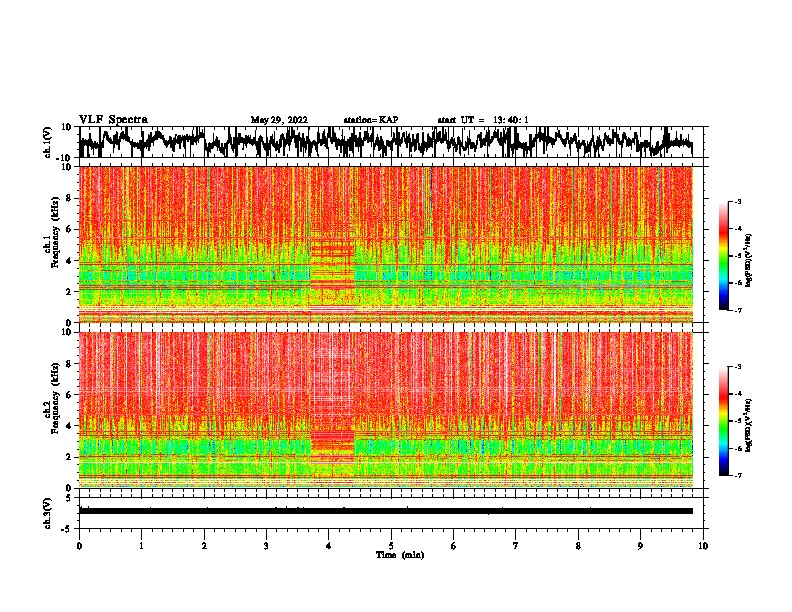Click the "station=KAP" label
This screenshot has height=612, width=792.
coord(371,120)
